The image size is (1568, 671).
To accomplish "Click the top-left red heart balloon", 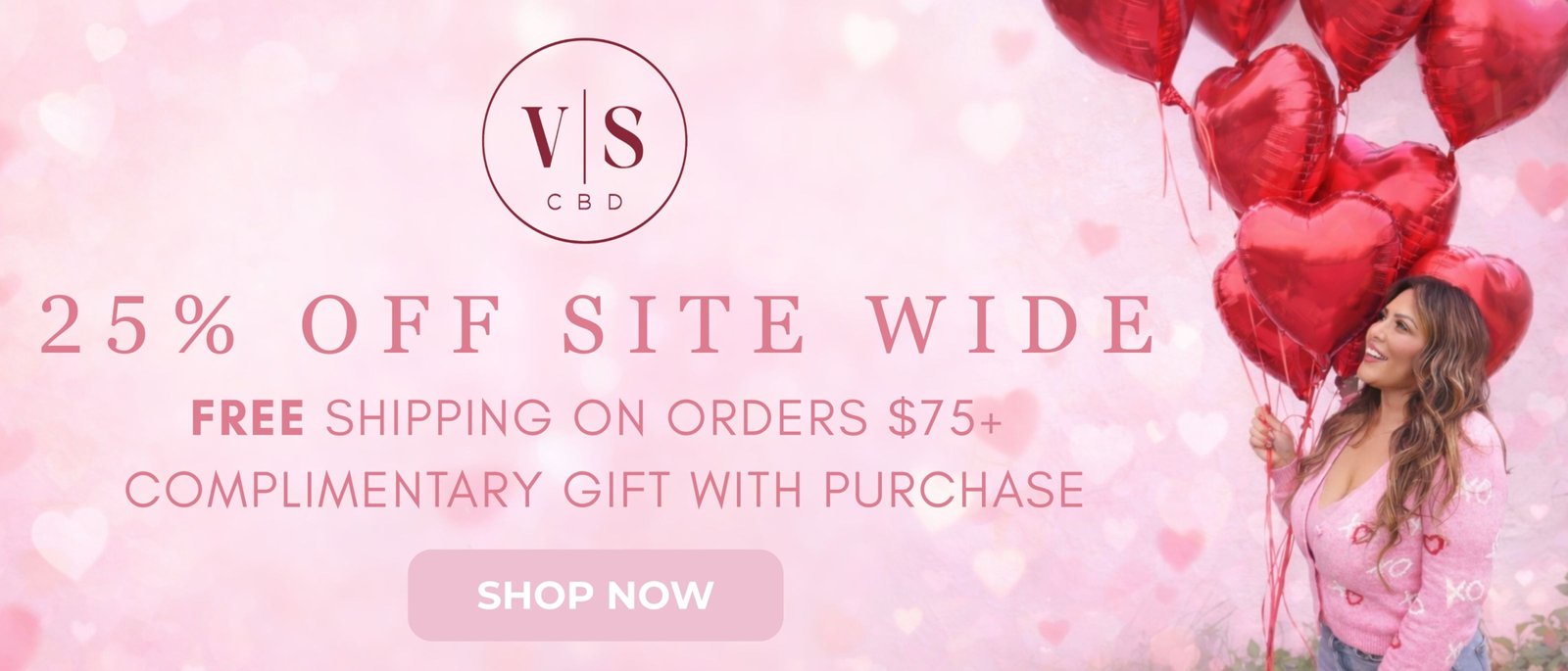I will click(x=1117, y=39).
